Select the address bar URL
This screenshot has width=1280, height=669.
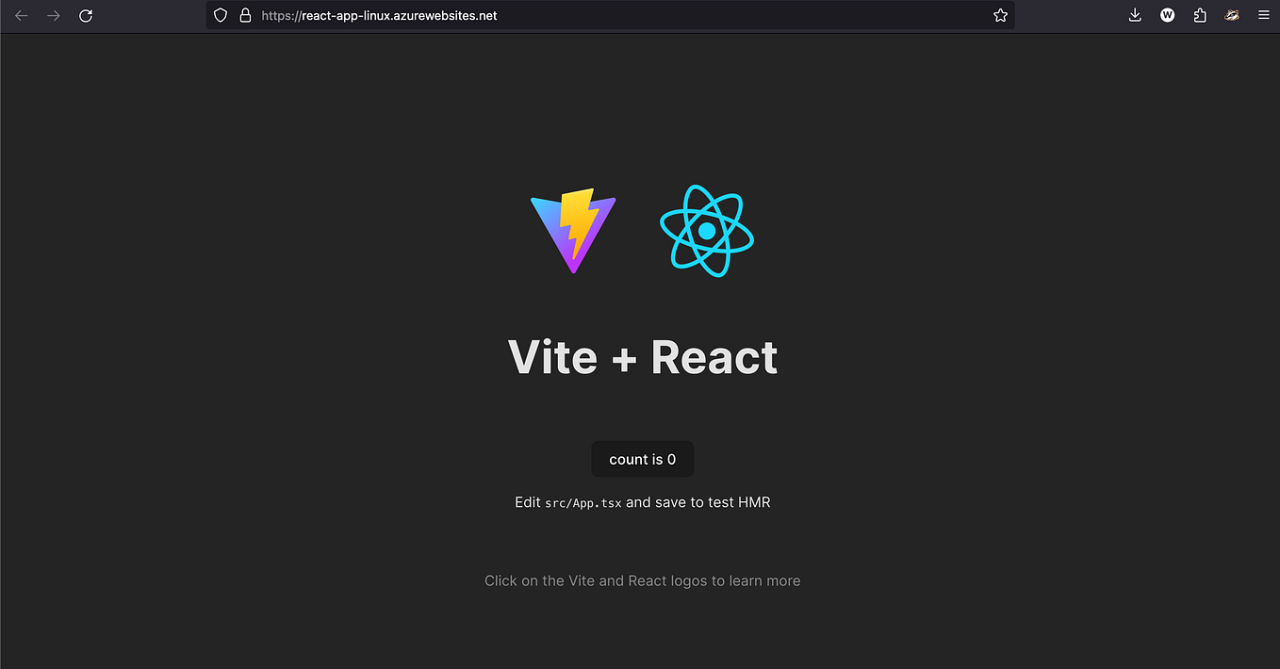(378, 15)
